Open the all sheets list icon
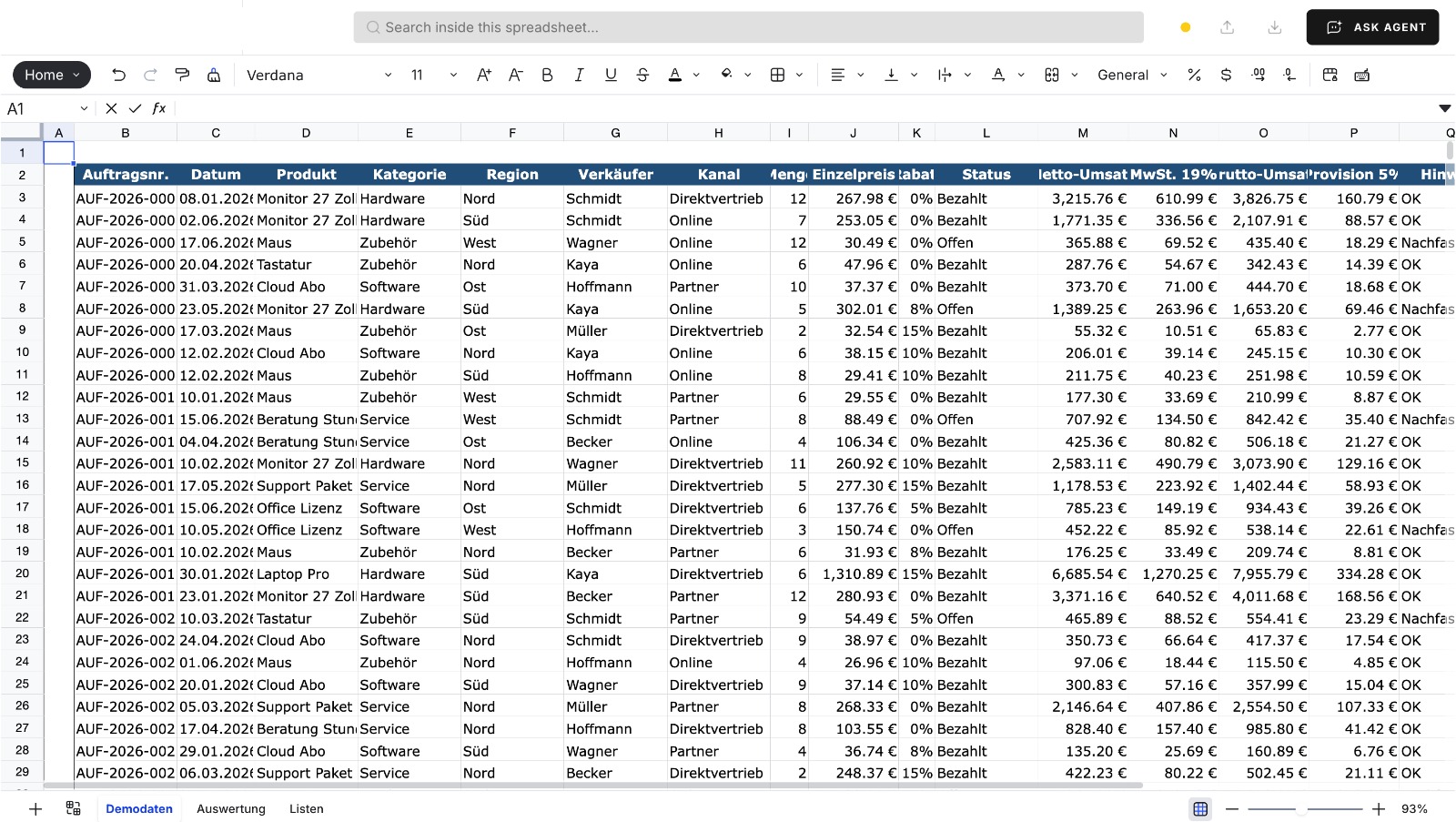Screen dimensions: 1456x822 (x=74, y=808)
